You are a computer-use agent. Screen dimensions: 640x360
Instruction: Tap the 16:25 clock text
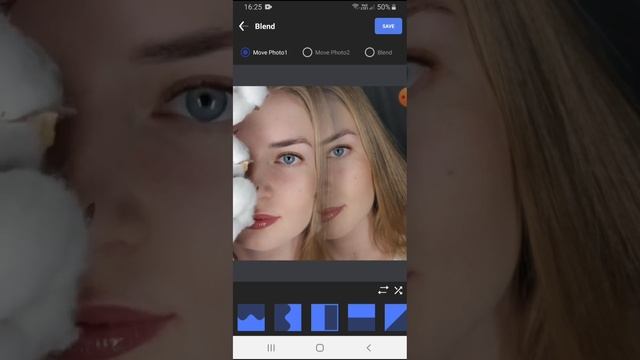point(253,7)
